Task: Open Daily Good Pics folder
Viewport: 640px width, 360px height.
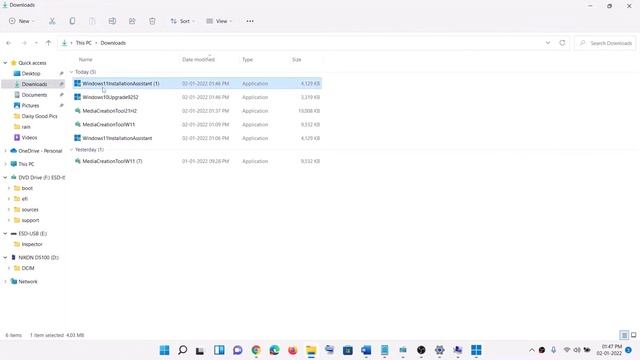Action: [39, 116]
